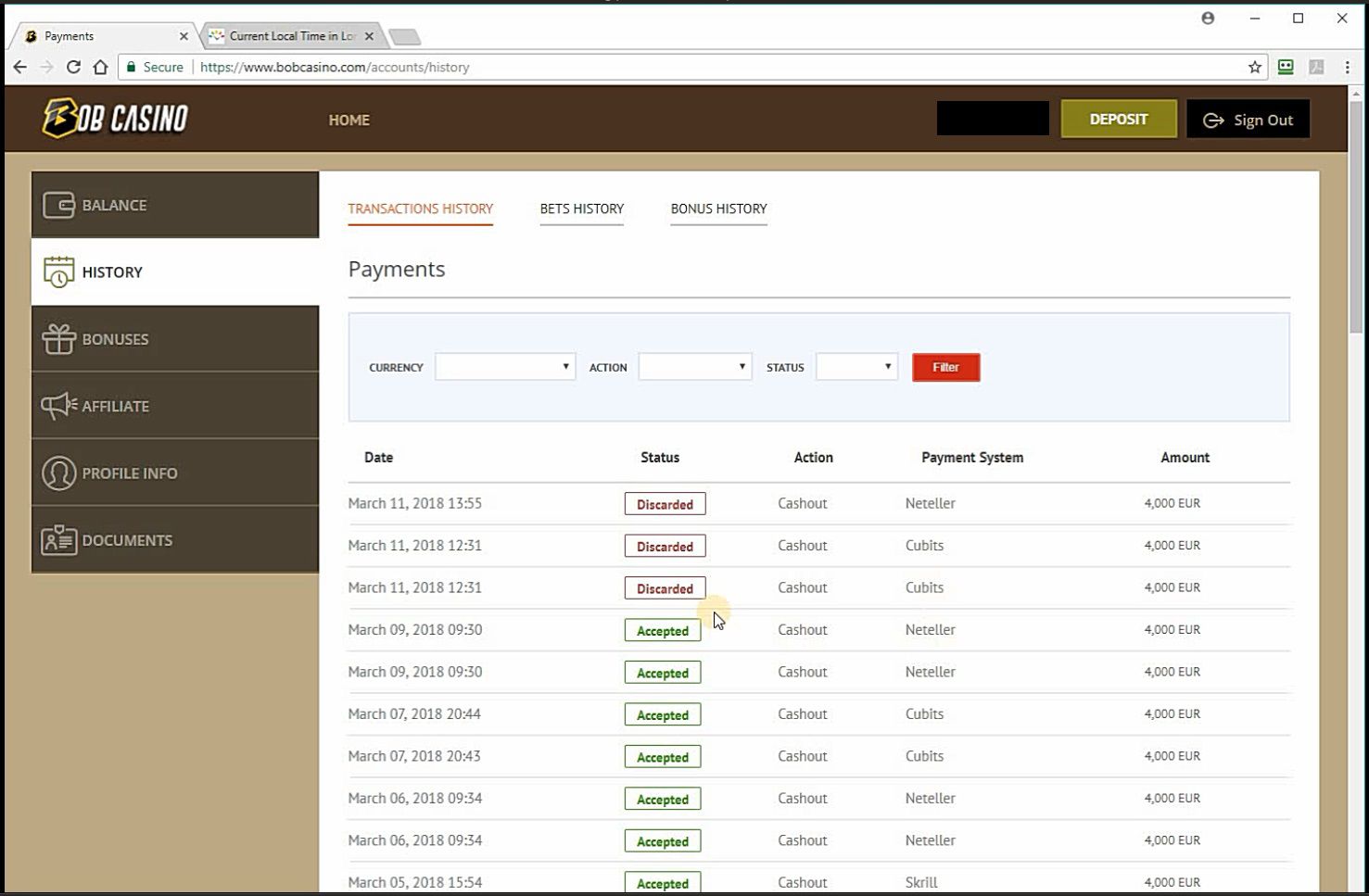Click the Sign Out button
This screenshot has height=896, width=1369.
pyautogui.click(x=1248, y=120)
